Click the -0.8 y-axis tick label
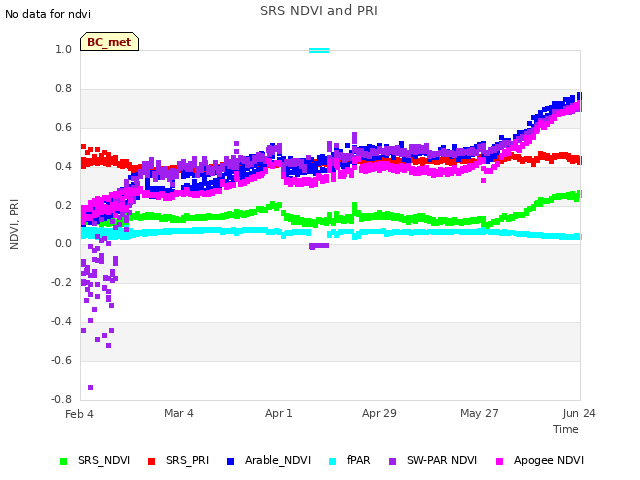The height and width of the screenshot is (480, 640). (61, 399)
